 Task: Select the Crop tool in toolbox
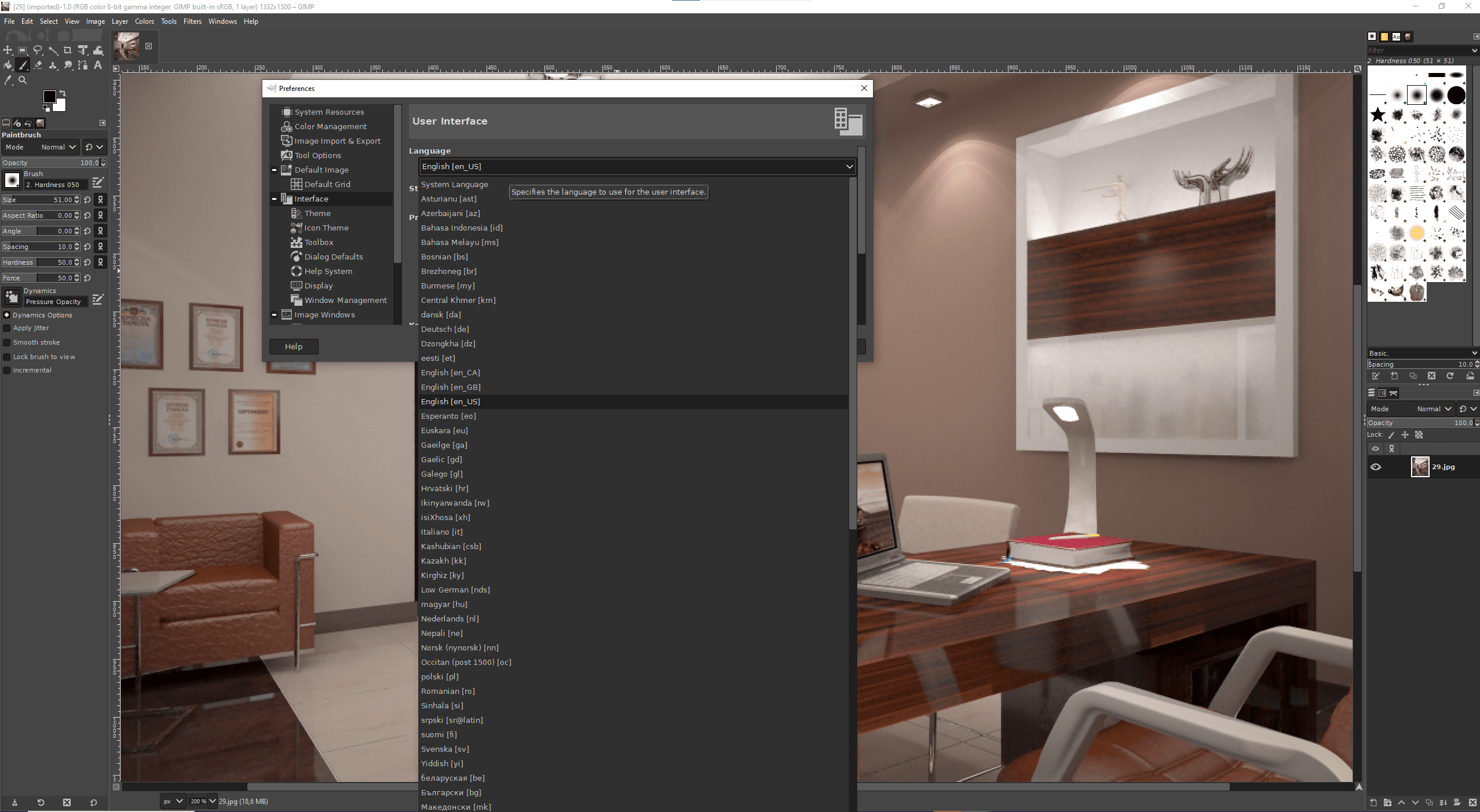tap(68, 50)
